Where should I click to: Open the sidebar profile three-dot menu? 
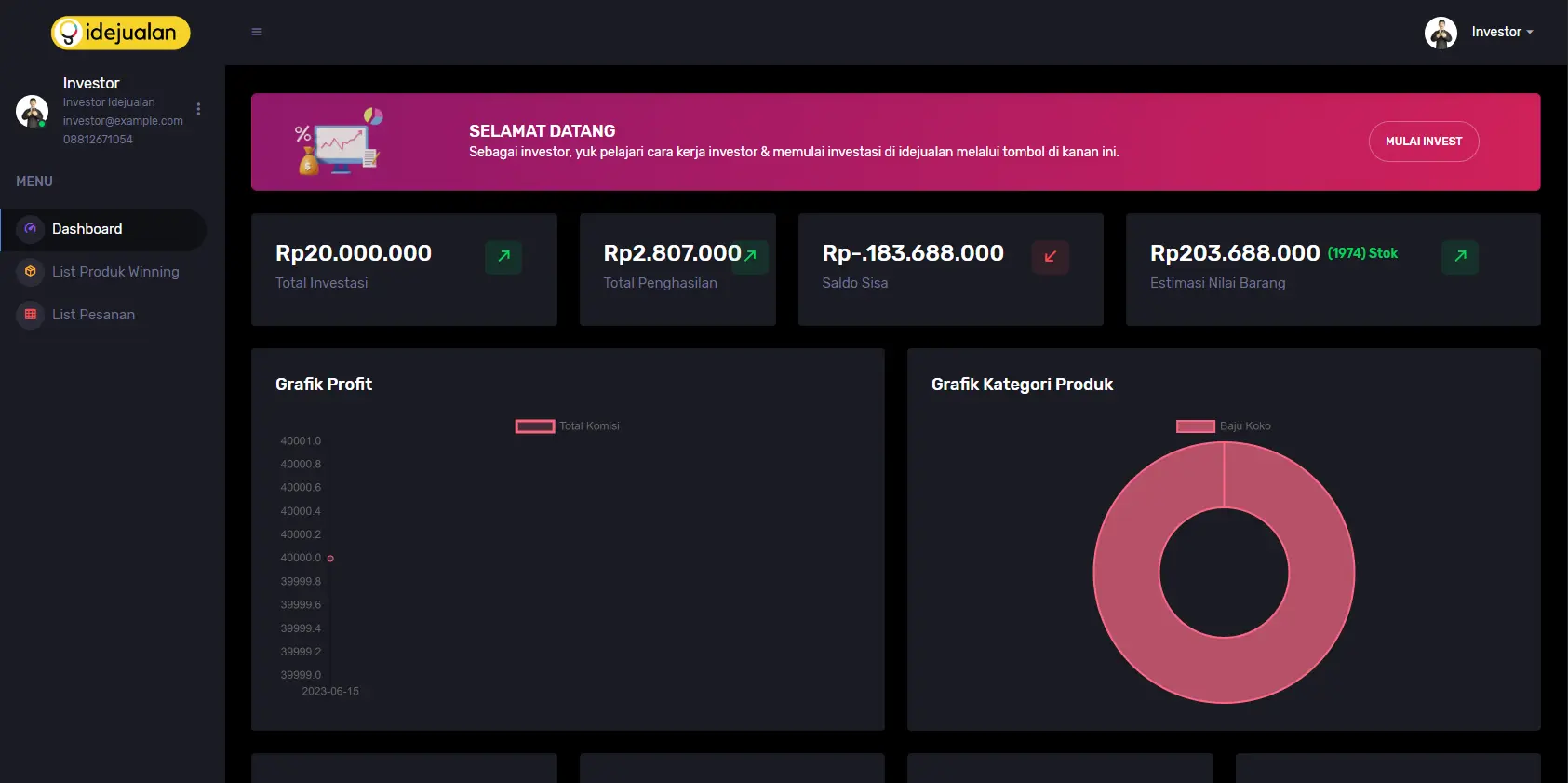198,109
